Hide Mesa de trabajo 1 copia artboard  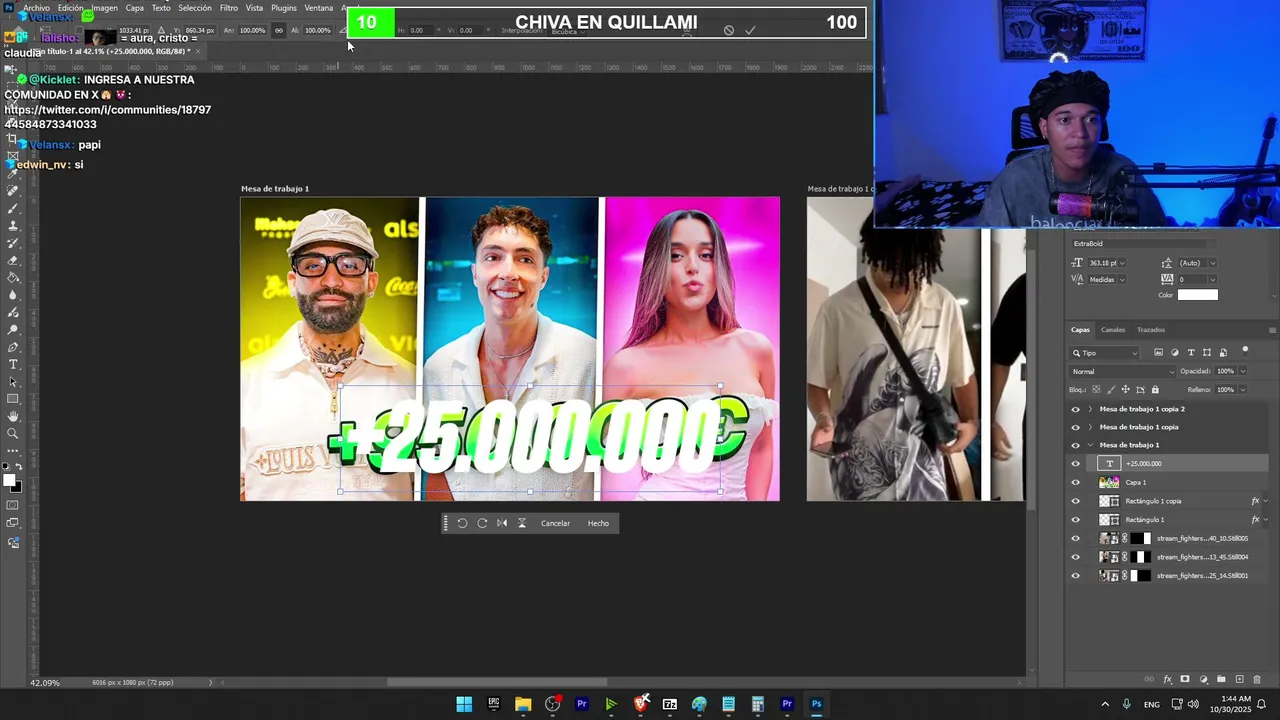1076,427
